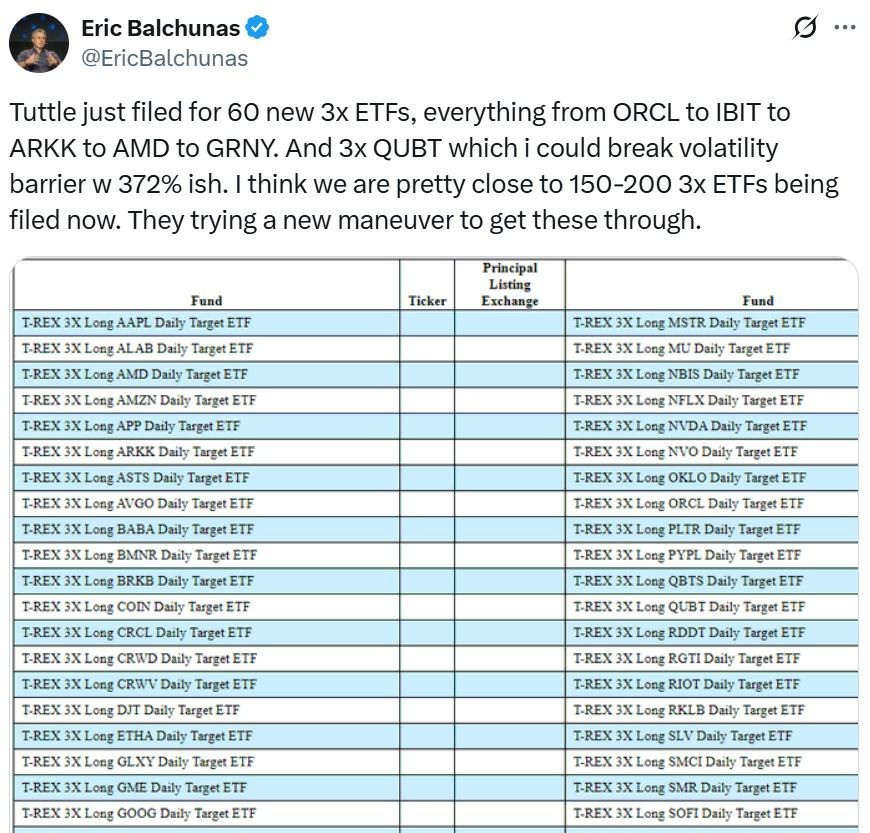Open the three-dot more options menu
This screenshot has height=833, width=870.
point(845,29)
